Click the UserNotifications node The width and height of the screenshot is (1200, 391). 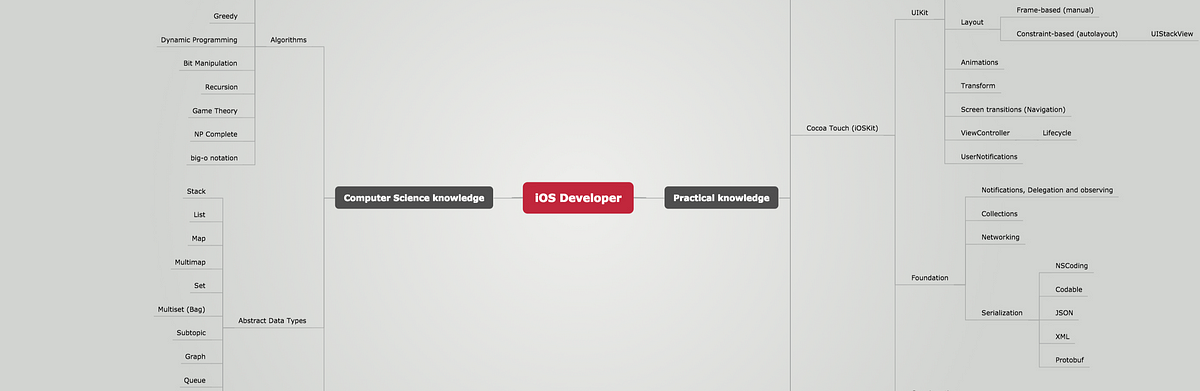tap(989, 157)
